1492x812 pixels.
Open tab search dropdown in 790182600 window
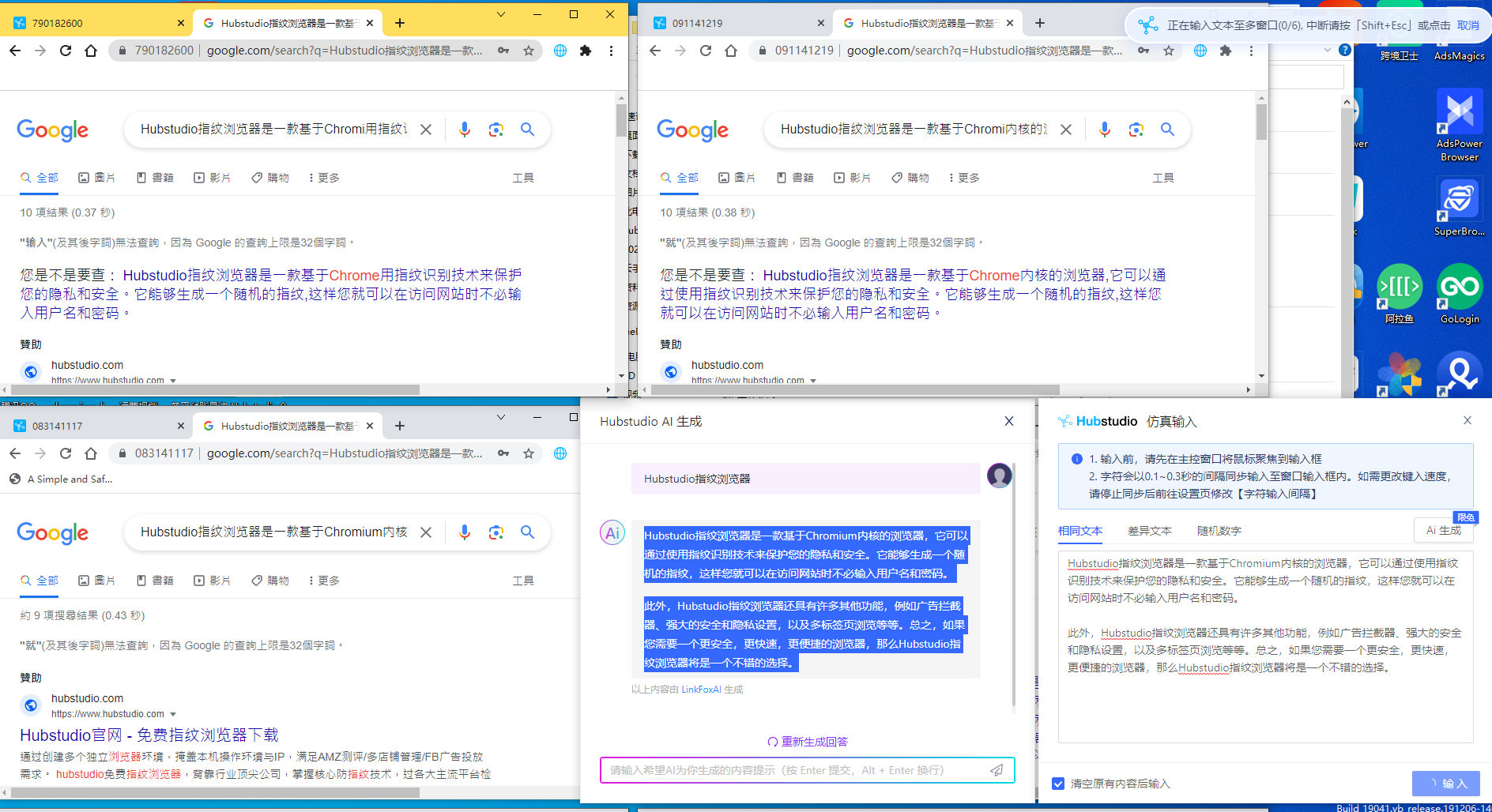pyautogui.click(x=501, y=14)
